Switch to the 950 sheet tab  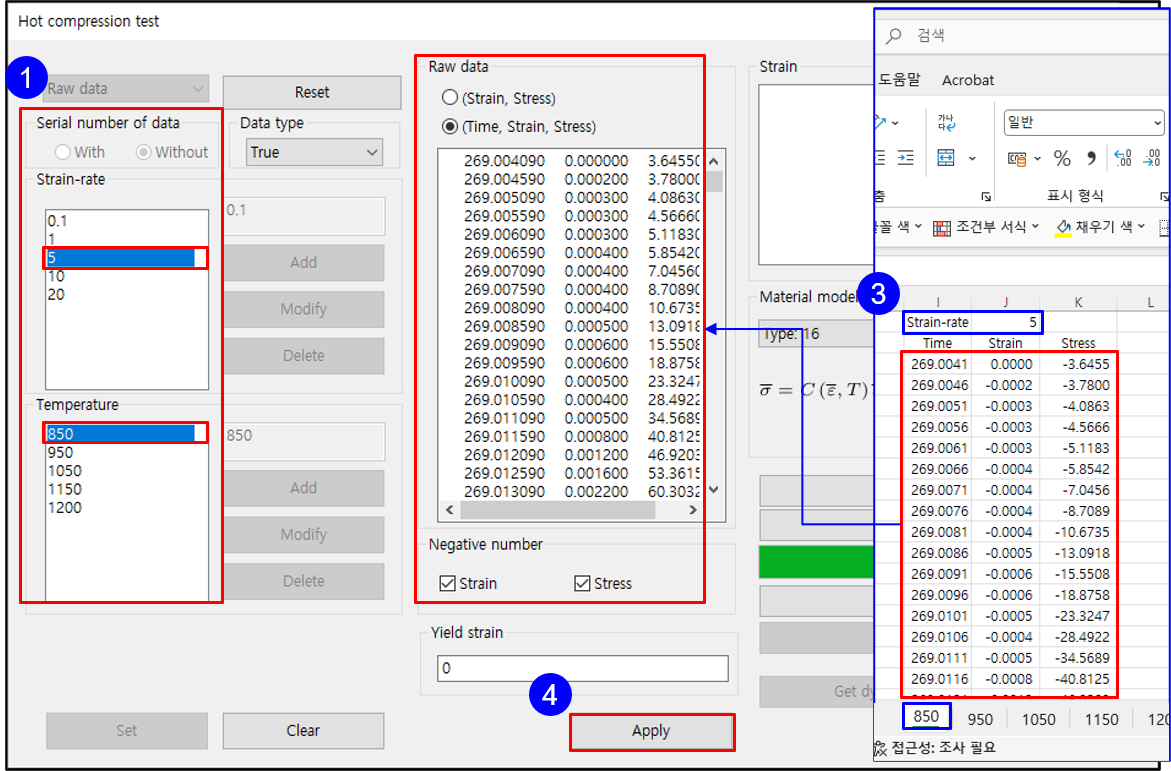tap(980, 719)
